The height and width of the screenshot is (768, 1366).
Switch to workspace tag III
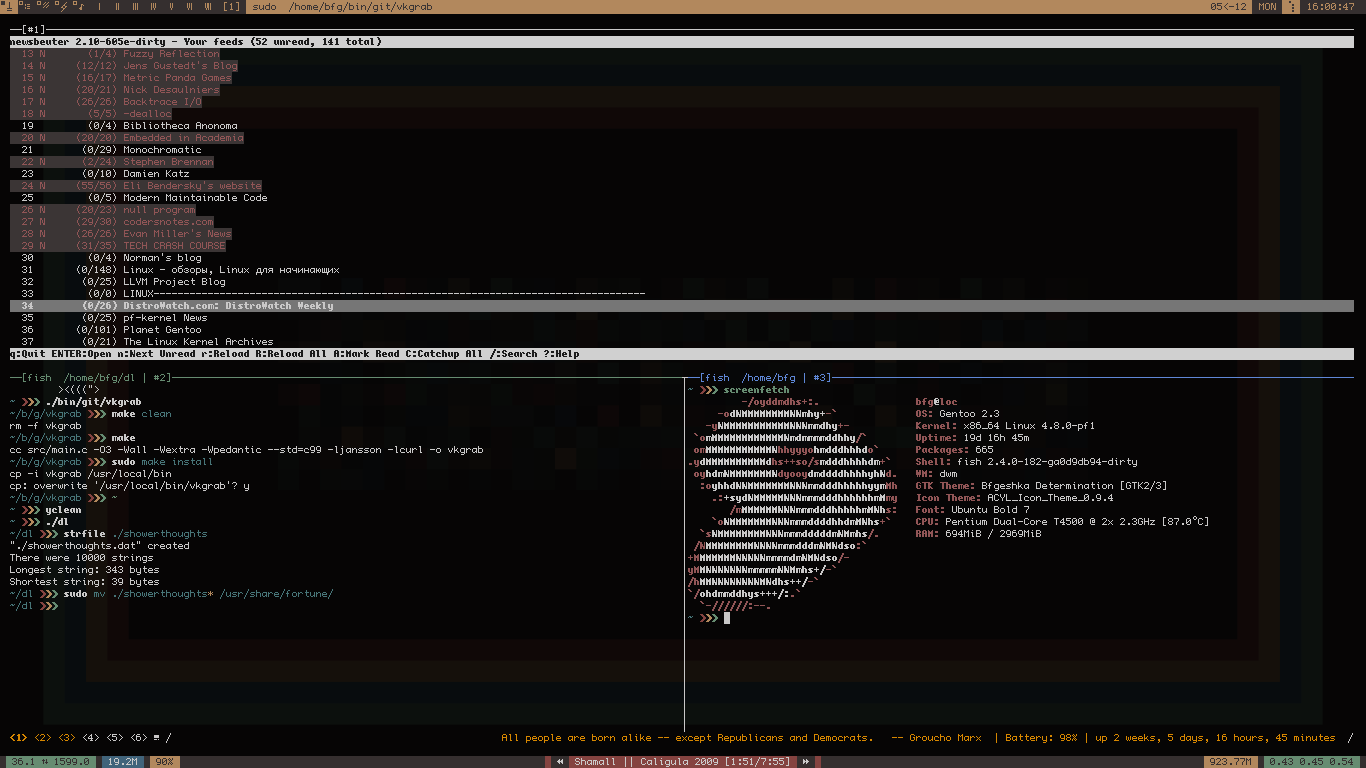[135, 7]
